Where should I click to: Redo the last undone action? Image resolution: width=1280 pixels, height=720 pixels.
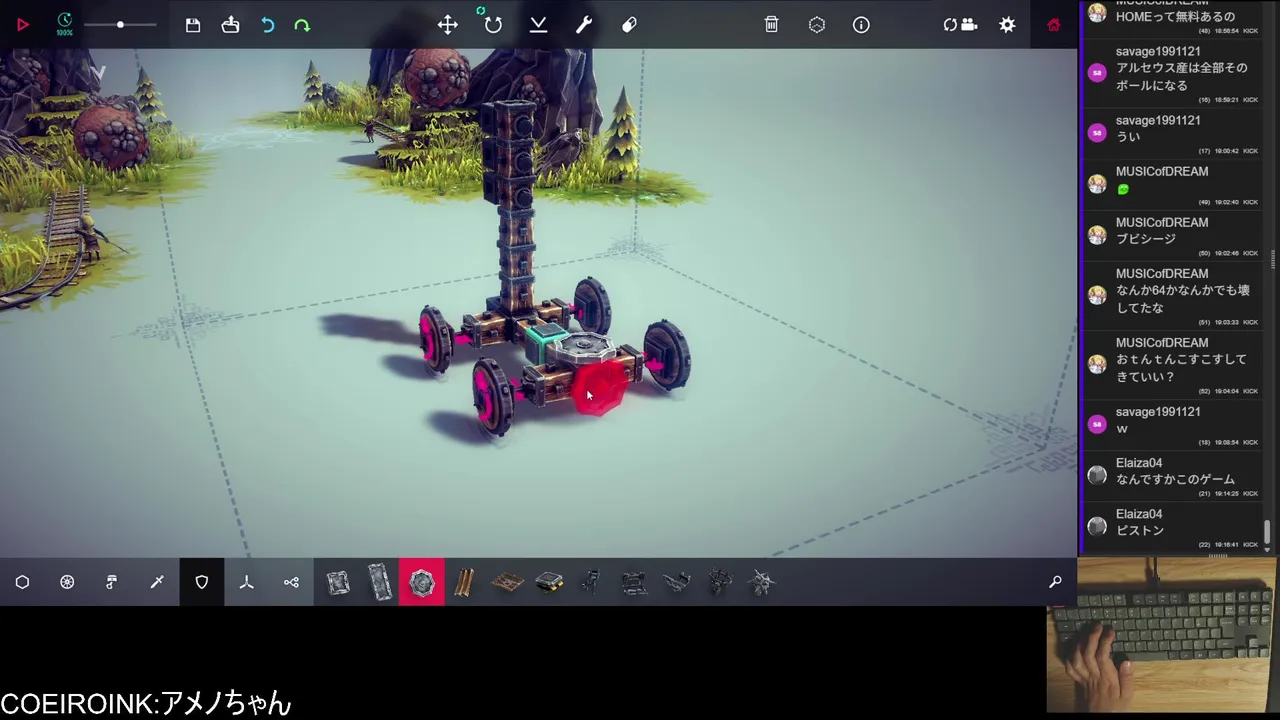coord(302,25)
